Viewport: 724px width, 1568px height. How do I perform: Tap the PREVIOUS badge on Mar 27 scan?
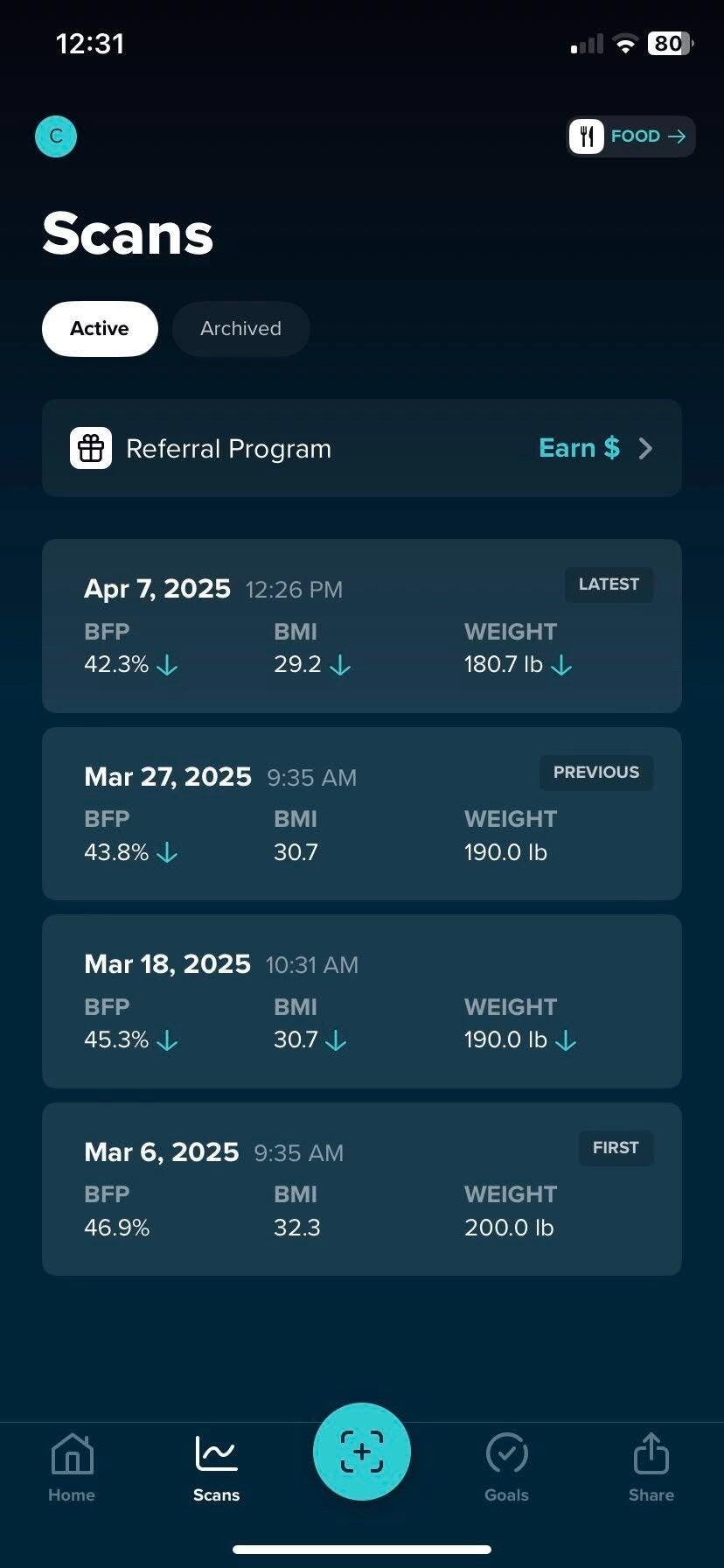tap(595, 773)
